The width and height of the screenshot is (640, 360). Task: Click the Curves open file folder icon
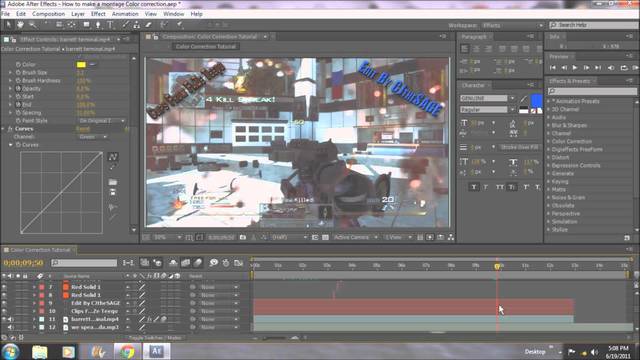coord(113,182)
